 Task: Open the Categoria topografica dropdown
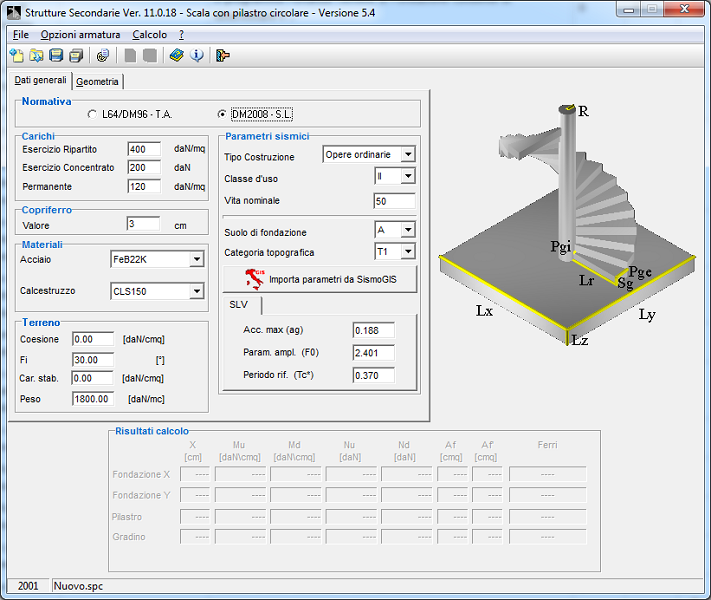[x=408, y=251]
